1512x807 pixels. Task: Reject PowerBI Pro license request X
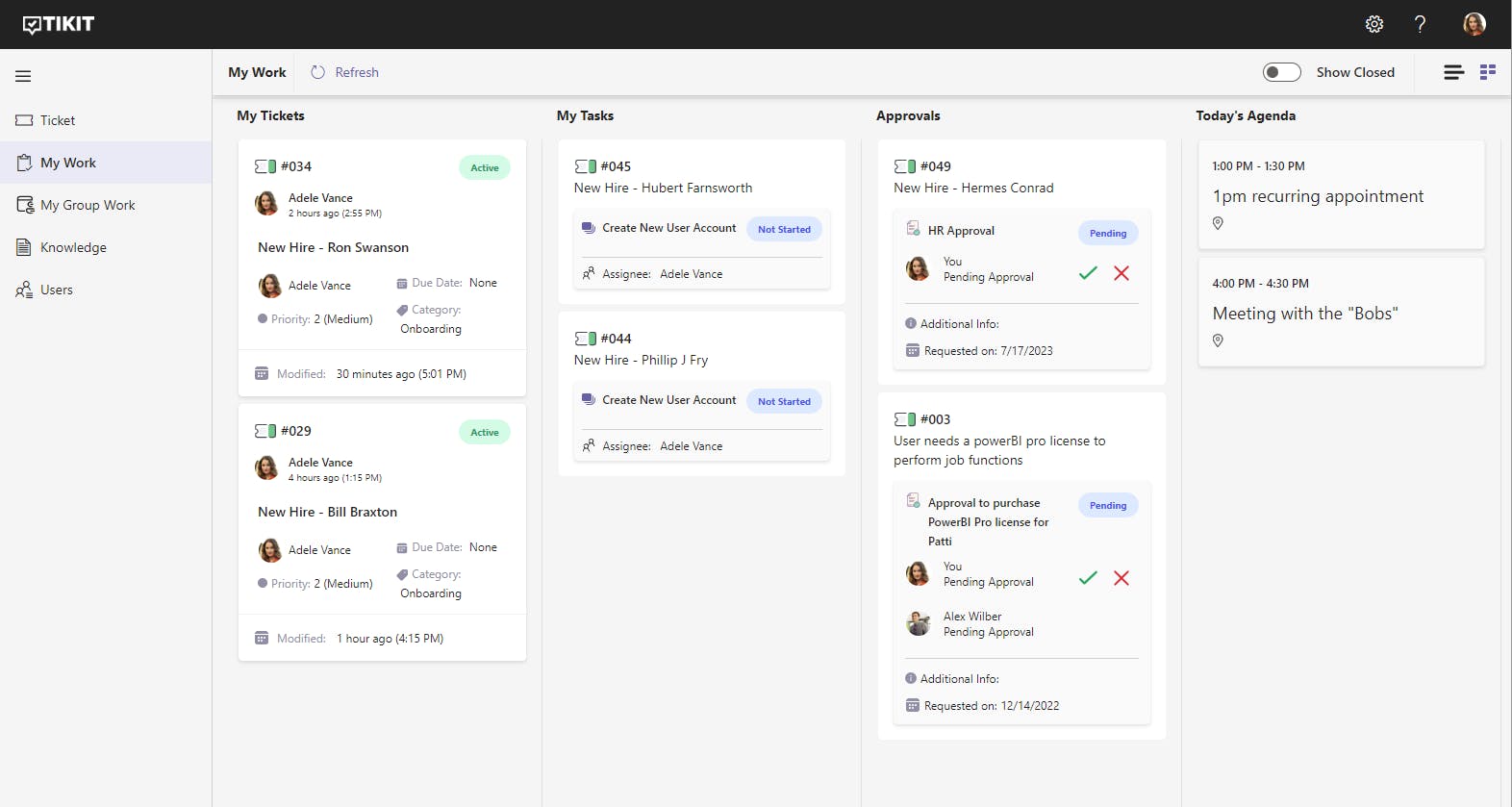1121,578
